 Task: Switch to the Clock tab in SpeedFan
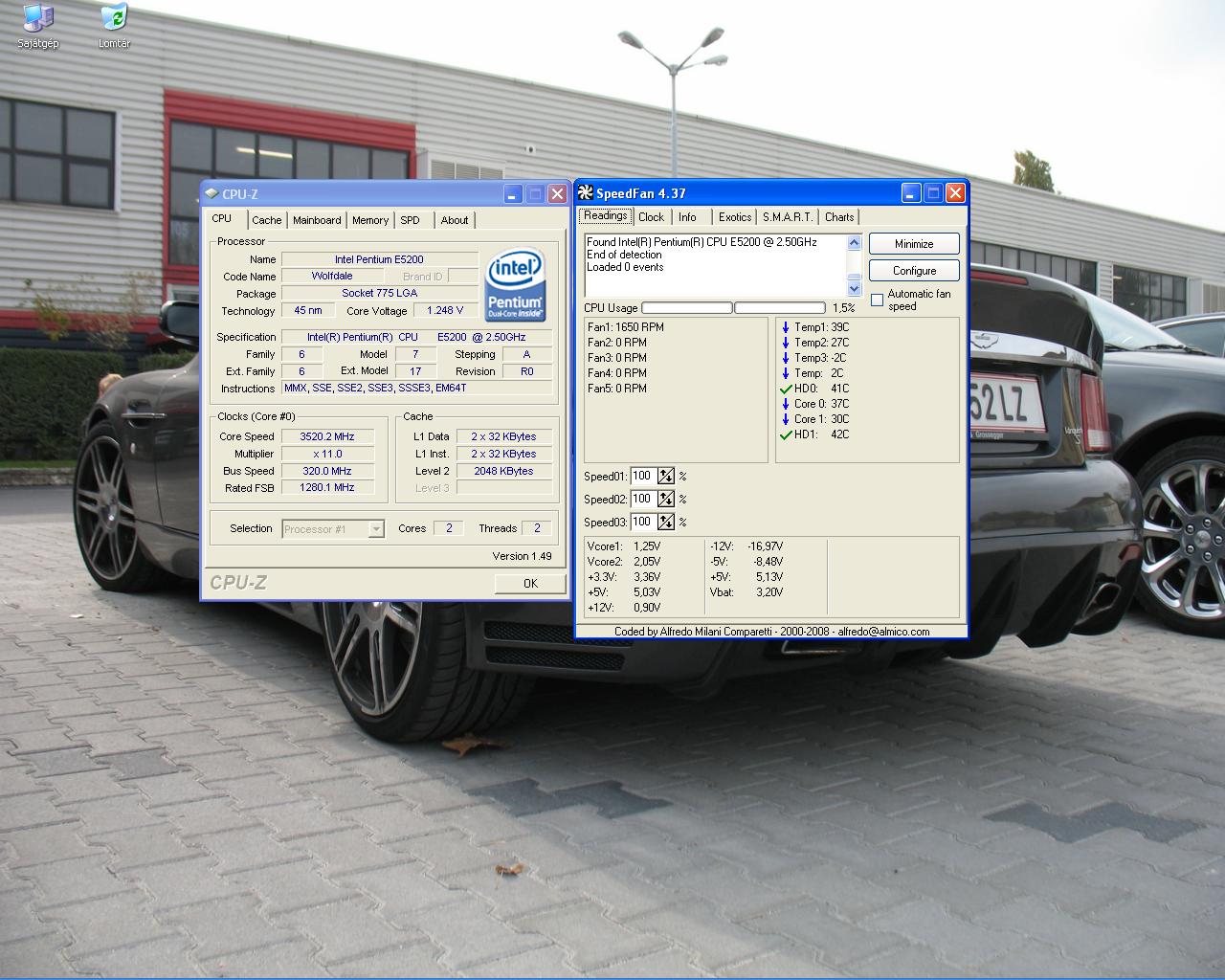(651, 217)
